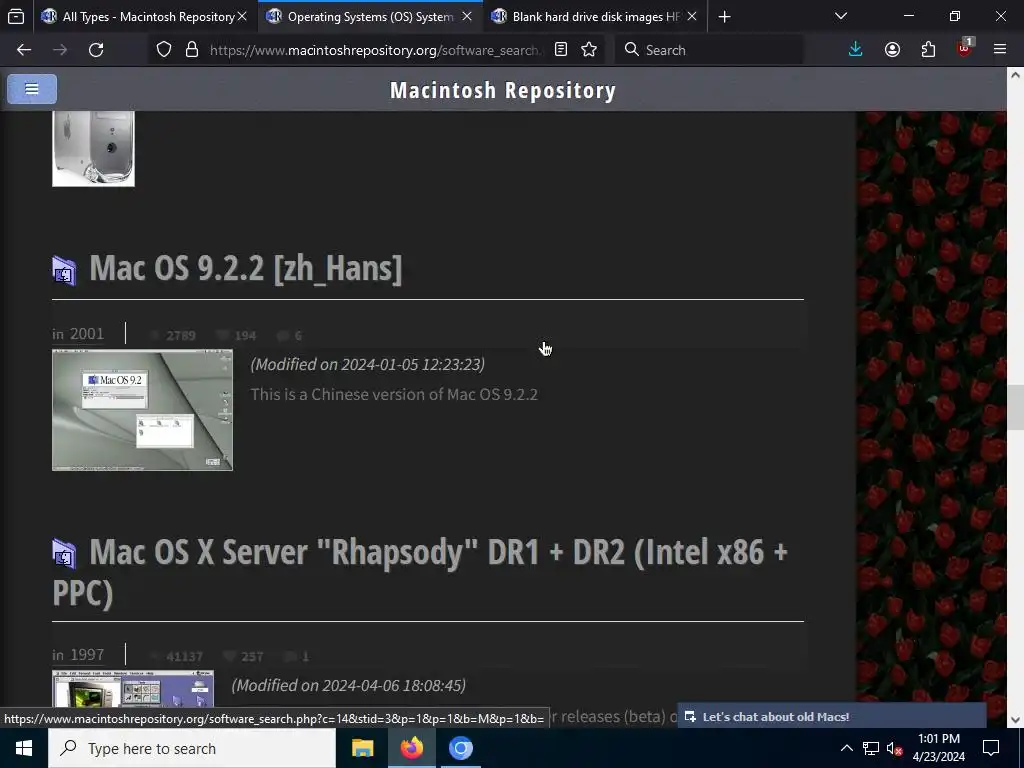
Task: Open the Extensions puzzle icon
Action: [x=928, y=50]
